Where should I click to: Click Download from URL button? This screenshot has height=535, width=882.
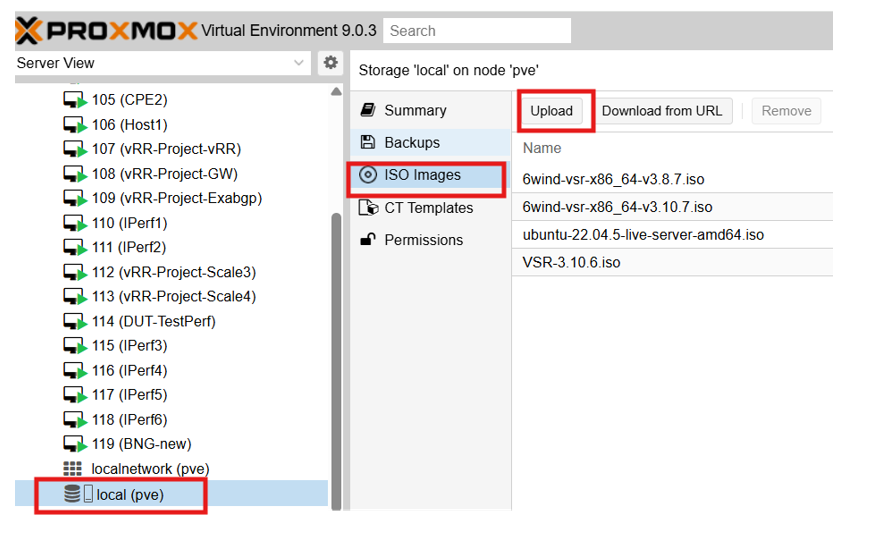tap(662, 111)
